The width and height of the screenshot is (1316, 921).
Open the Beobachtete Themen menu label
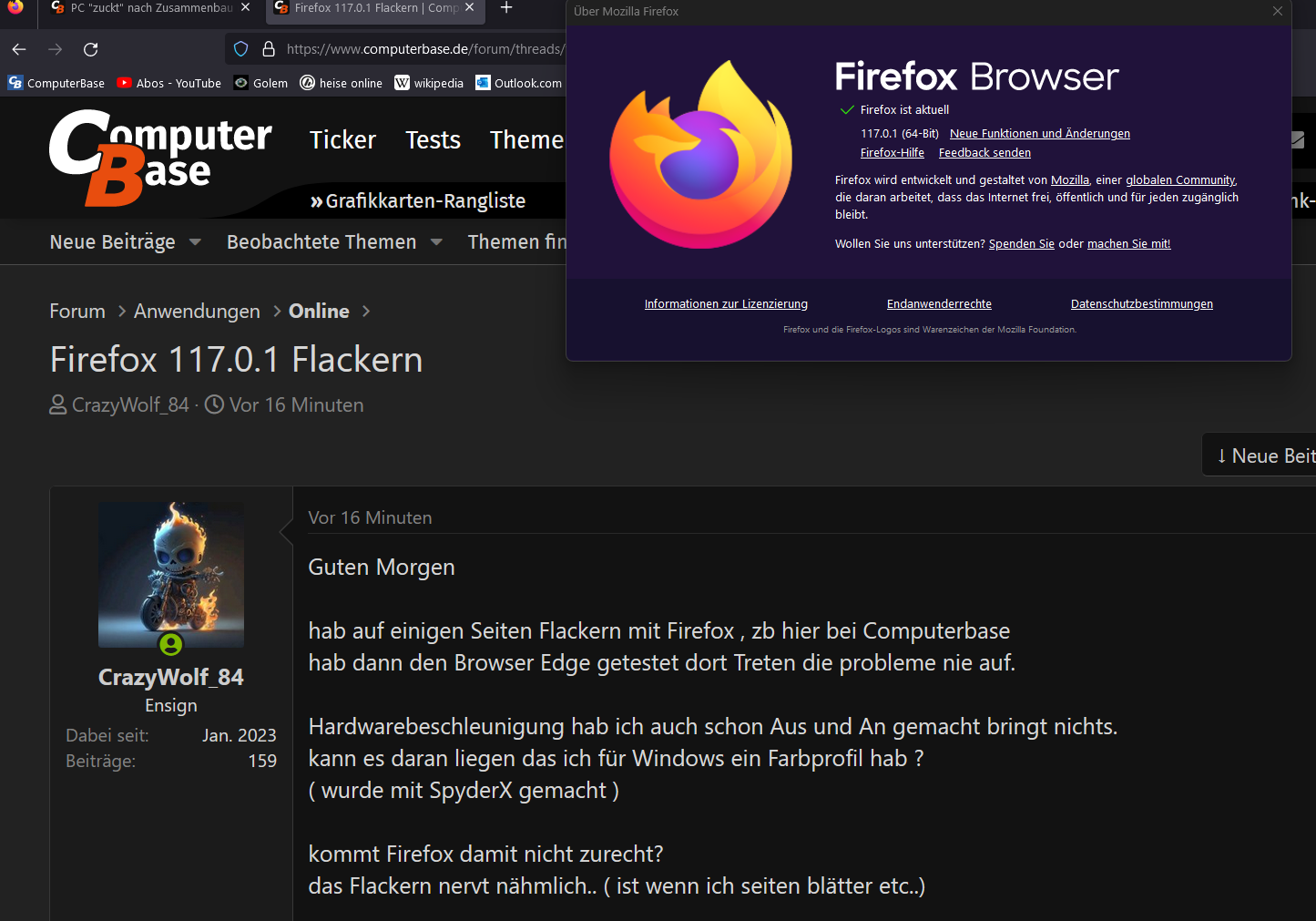pos(321,241)
